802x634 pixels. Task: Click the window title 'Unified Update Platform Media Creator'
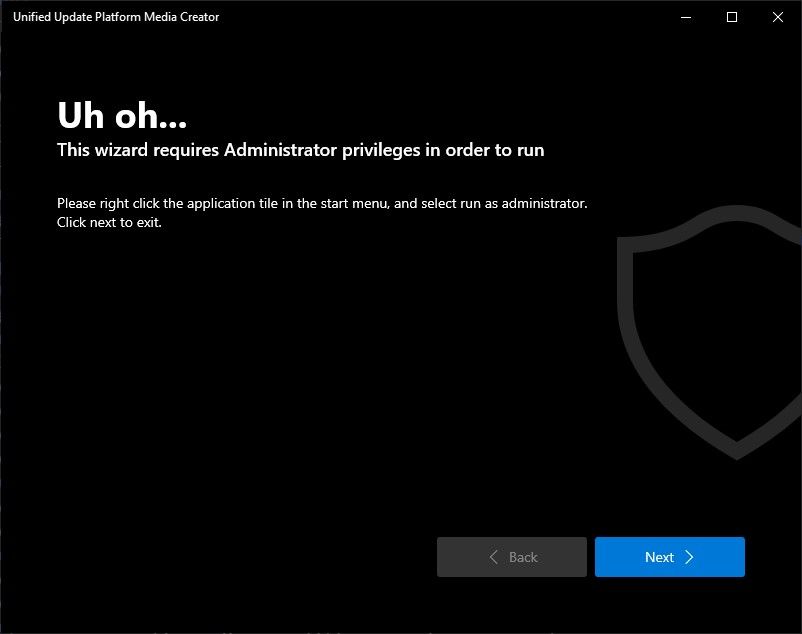click(x=116, y=17)
